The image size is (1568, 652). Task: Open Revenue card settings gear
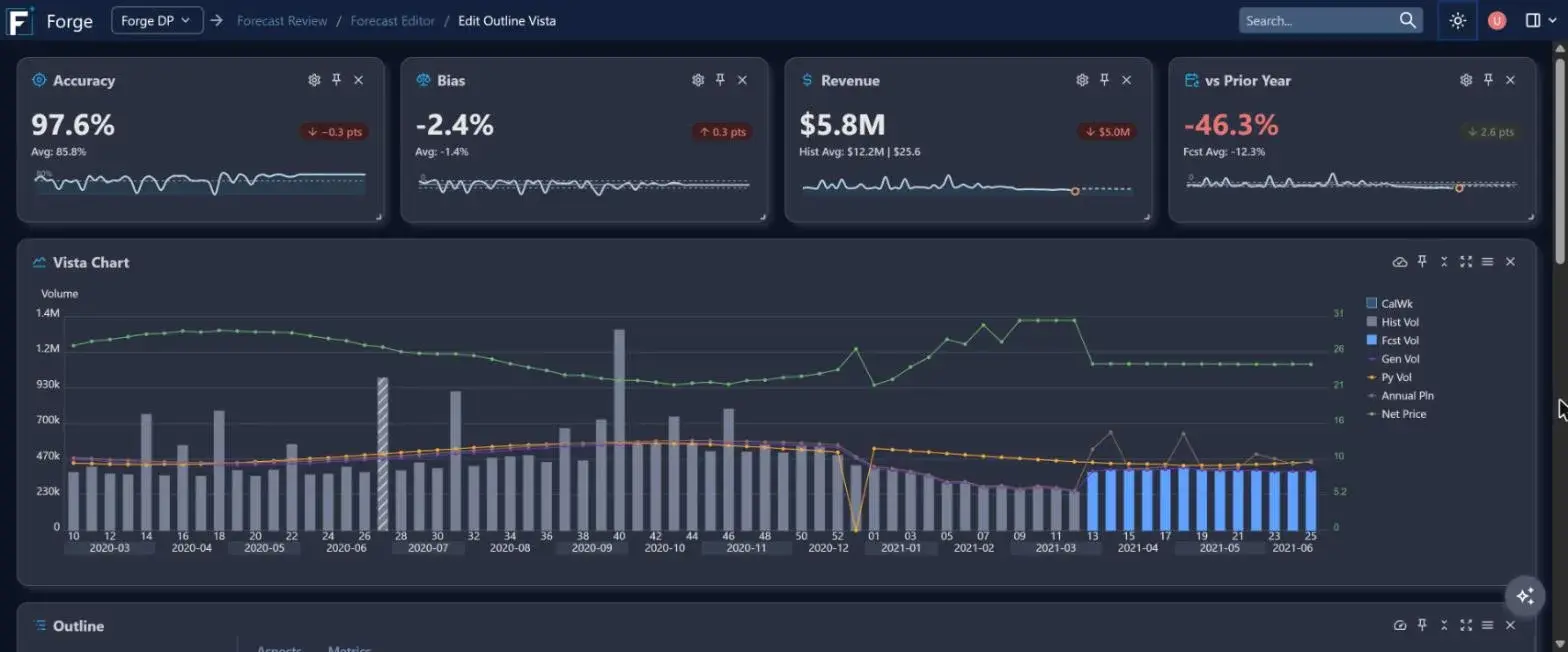coord(1082,80)
